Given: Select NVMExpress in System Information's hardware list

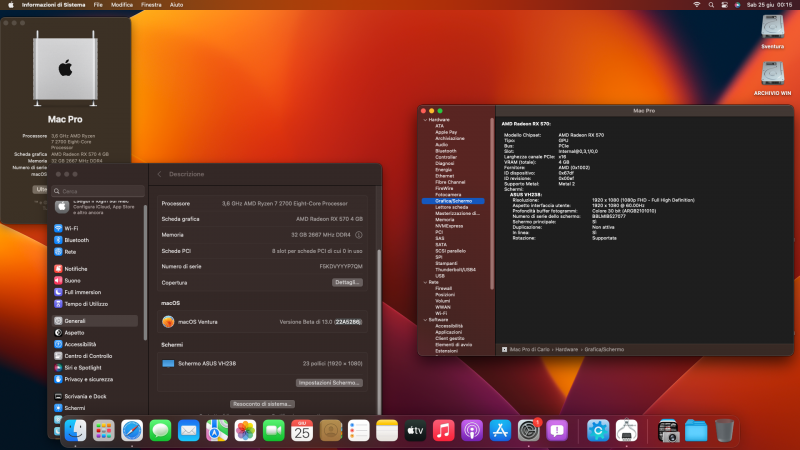Looking at the screenshot, I should (449, 226).
